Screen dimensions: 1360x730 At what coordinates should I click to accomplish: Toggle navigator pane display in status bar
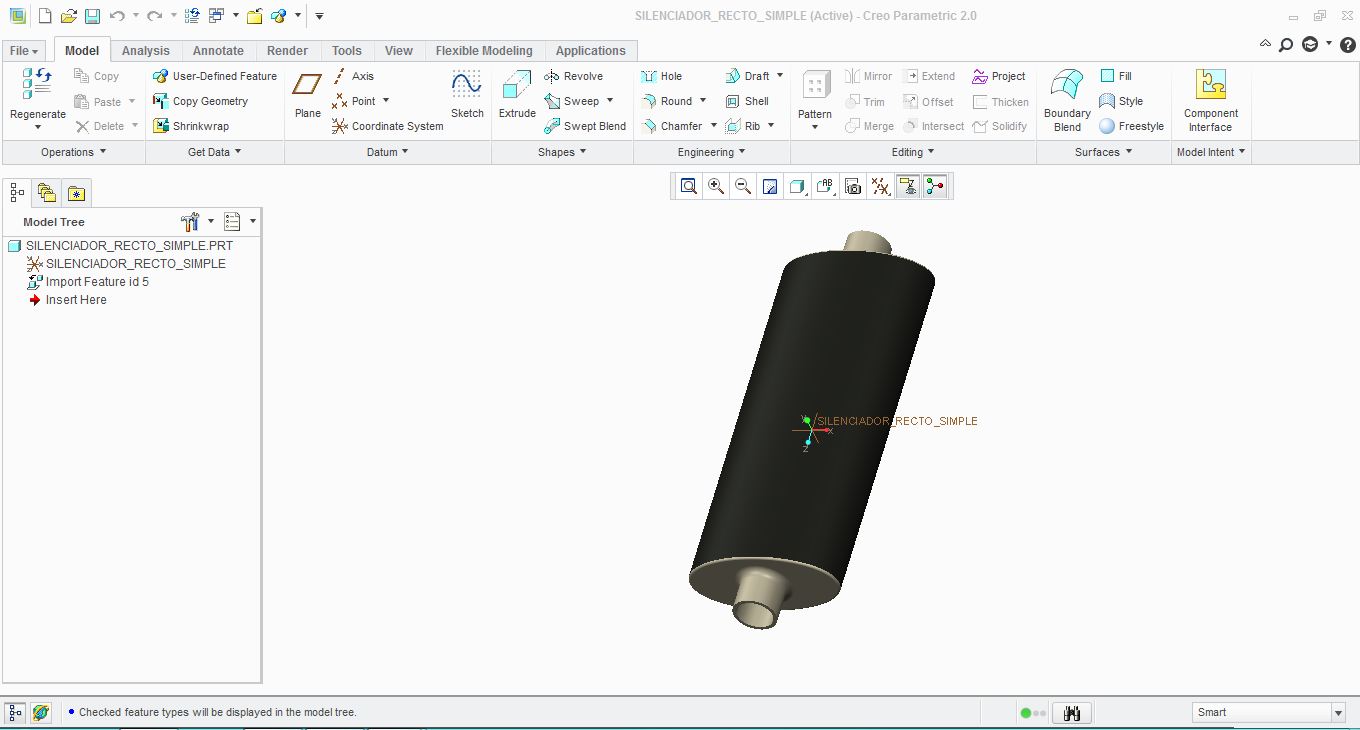pos(16,713)
